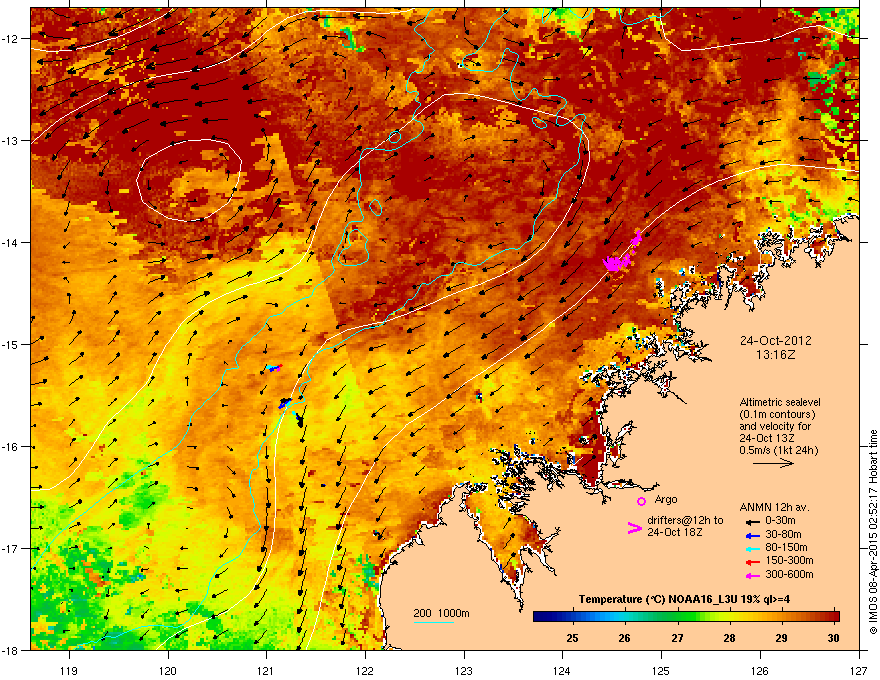Click the 'Argo' legend label

coord(666,499)
